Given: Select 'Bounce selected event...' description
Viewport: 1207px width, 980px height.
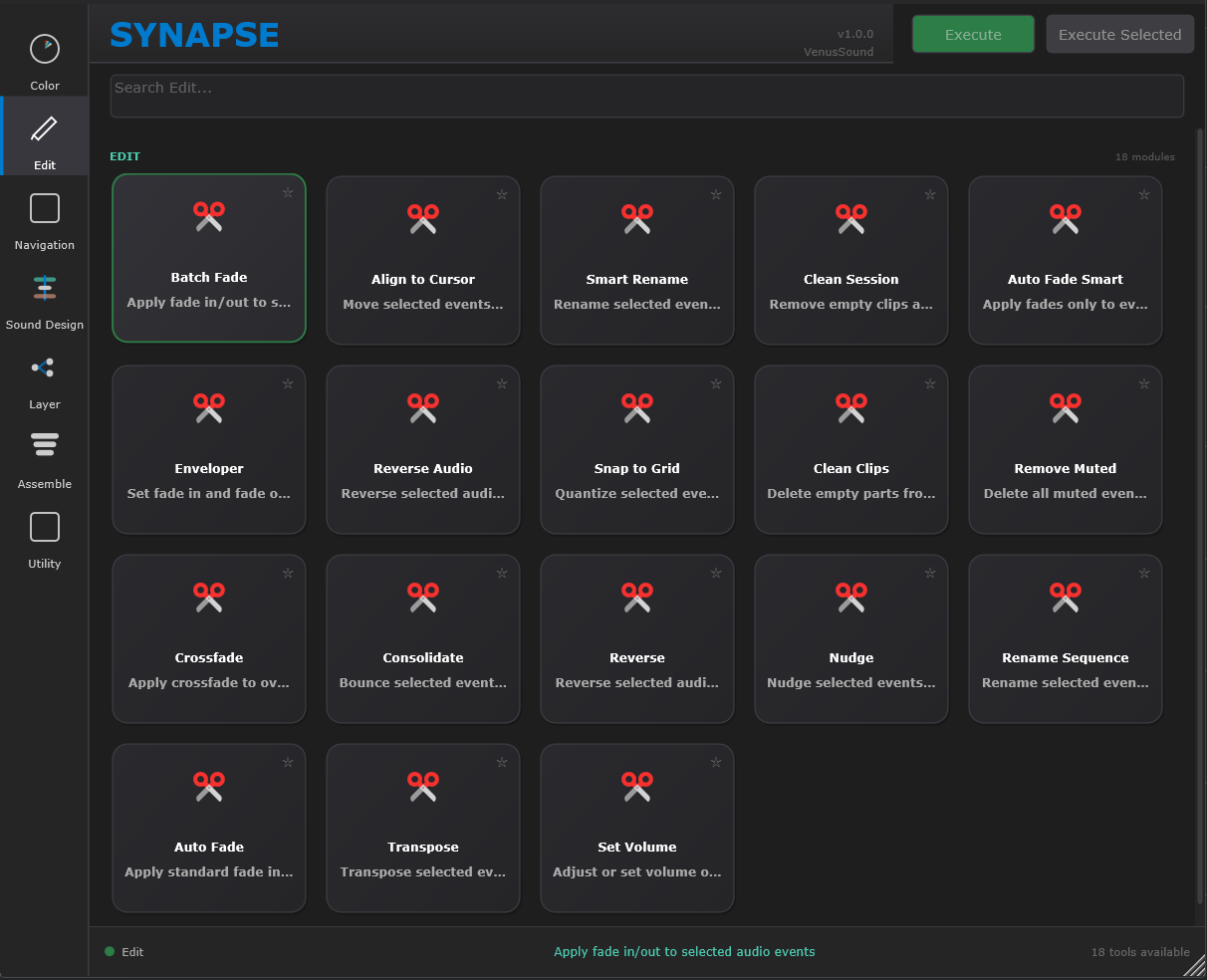Looking at the screenshot, I should (423, 683).
